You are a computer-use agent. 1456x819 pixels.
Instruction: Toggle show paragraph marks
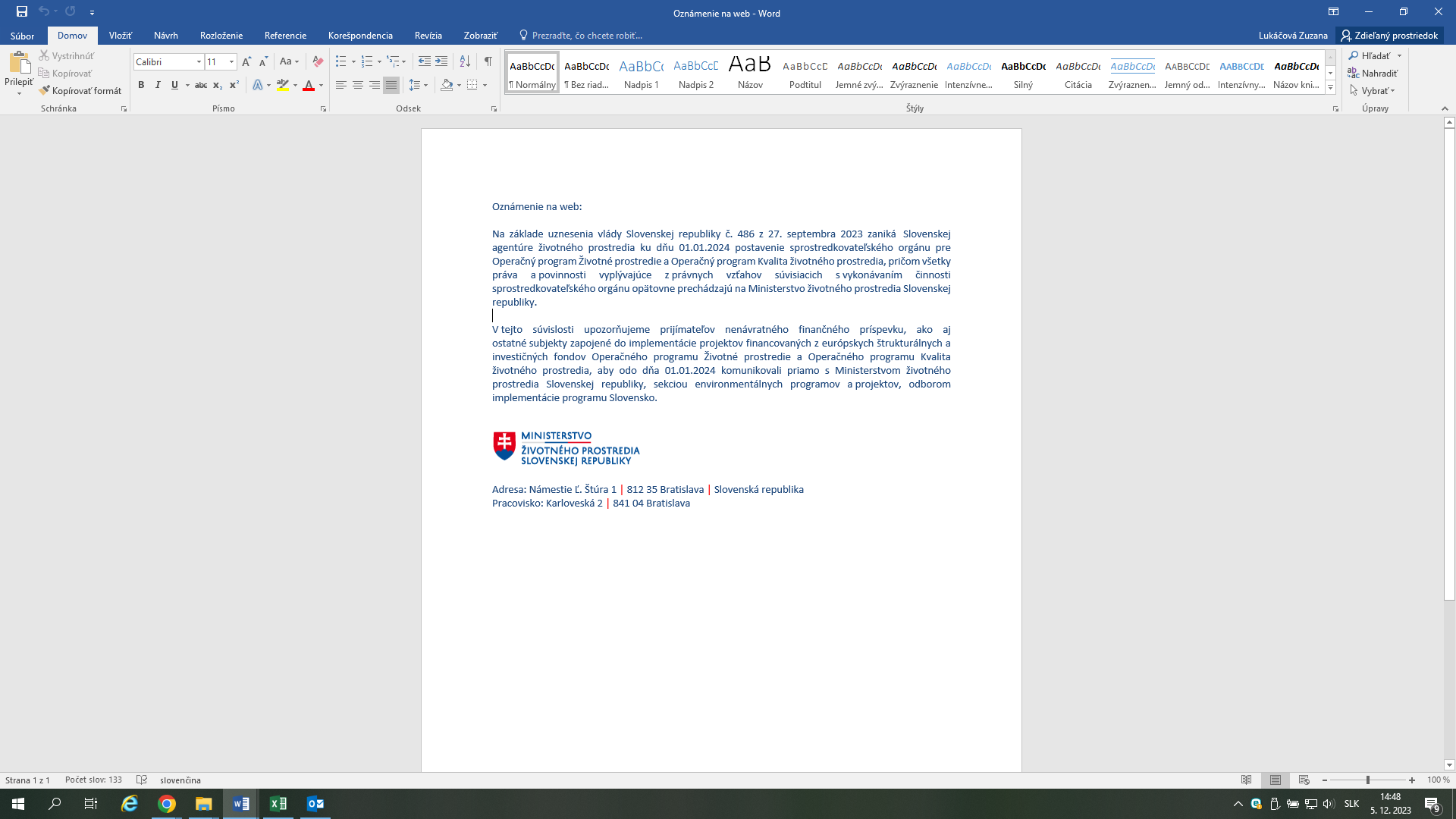coord(488,61)
